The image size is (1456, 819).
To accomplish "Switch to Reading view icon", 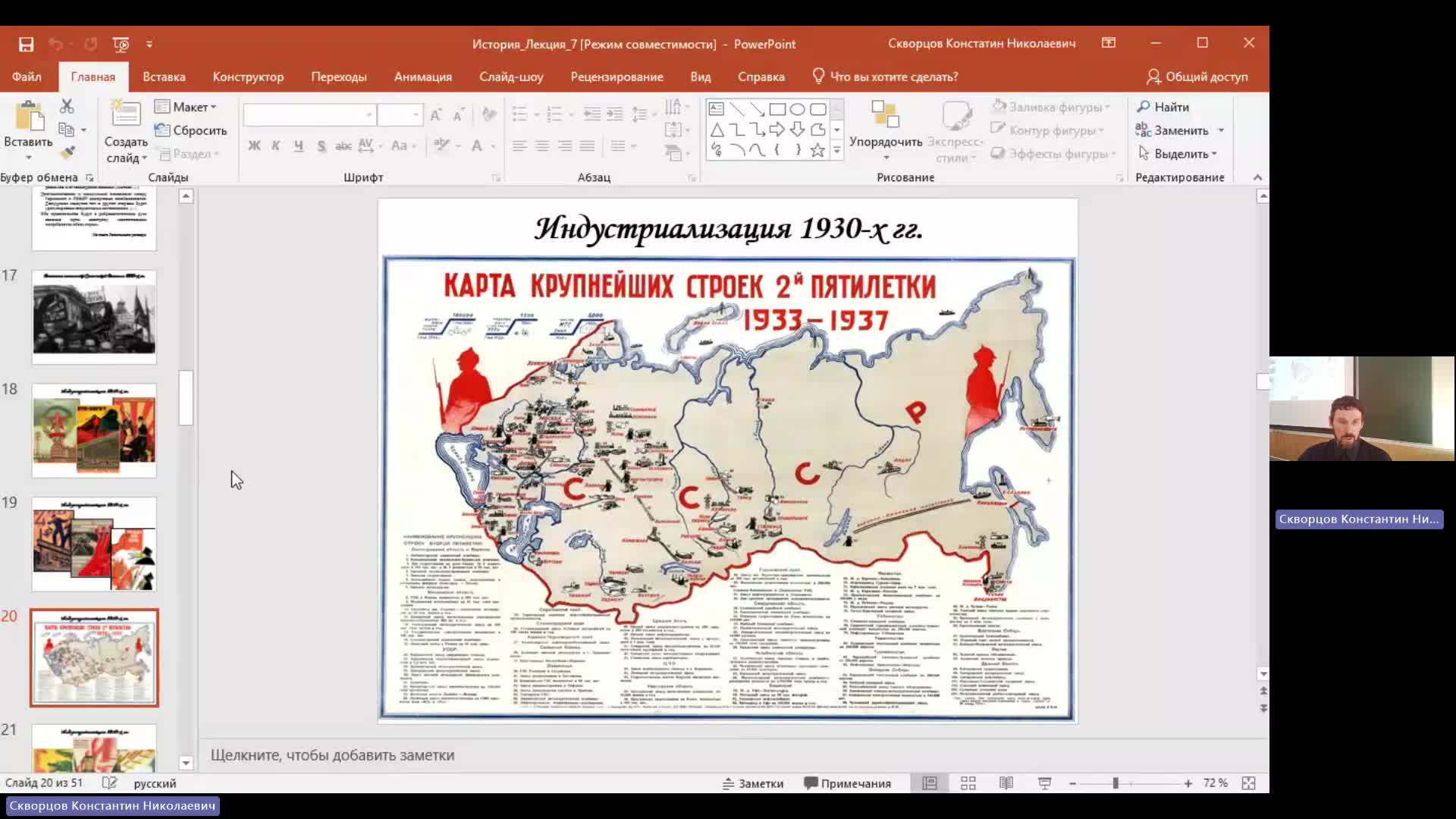I will click(x=1006, y=783).
